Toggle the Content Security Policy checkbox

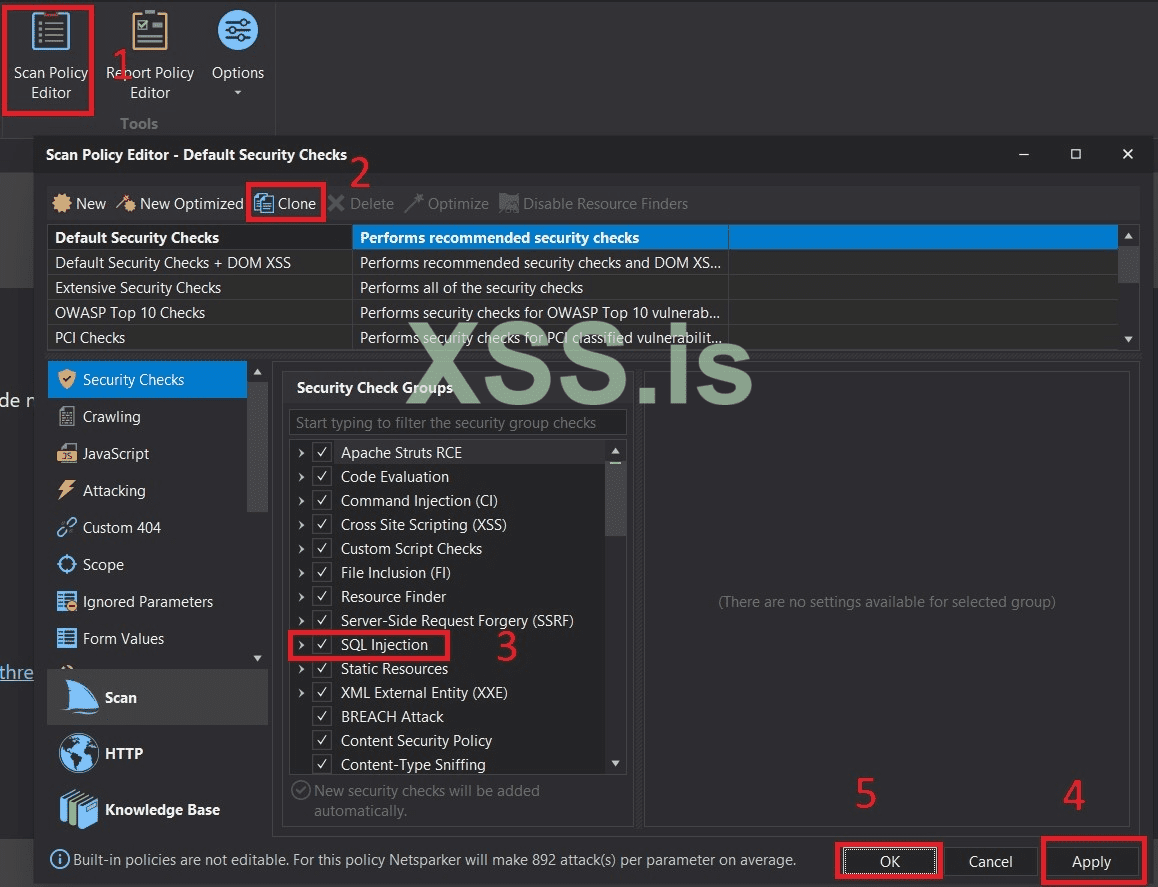tap(322, 740)
